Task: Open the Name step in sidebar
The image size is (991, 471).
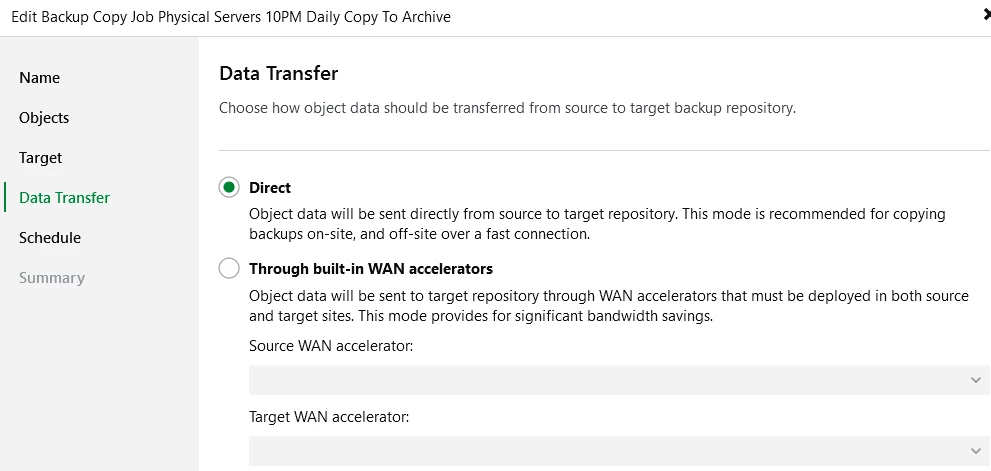Action: pyautogui.click(x=40, y=78)
